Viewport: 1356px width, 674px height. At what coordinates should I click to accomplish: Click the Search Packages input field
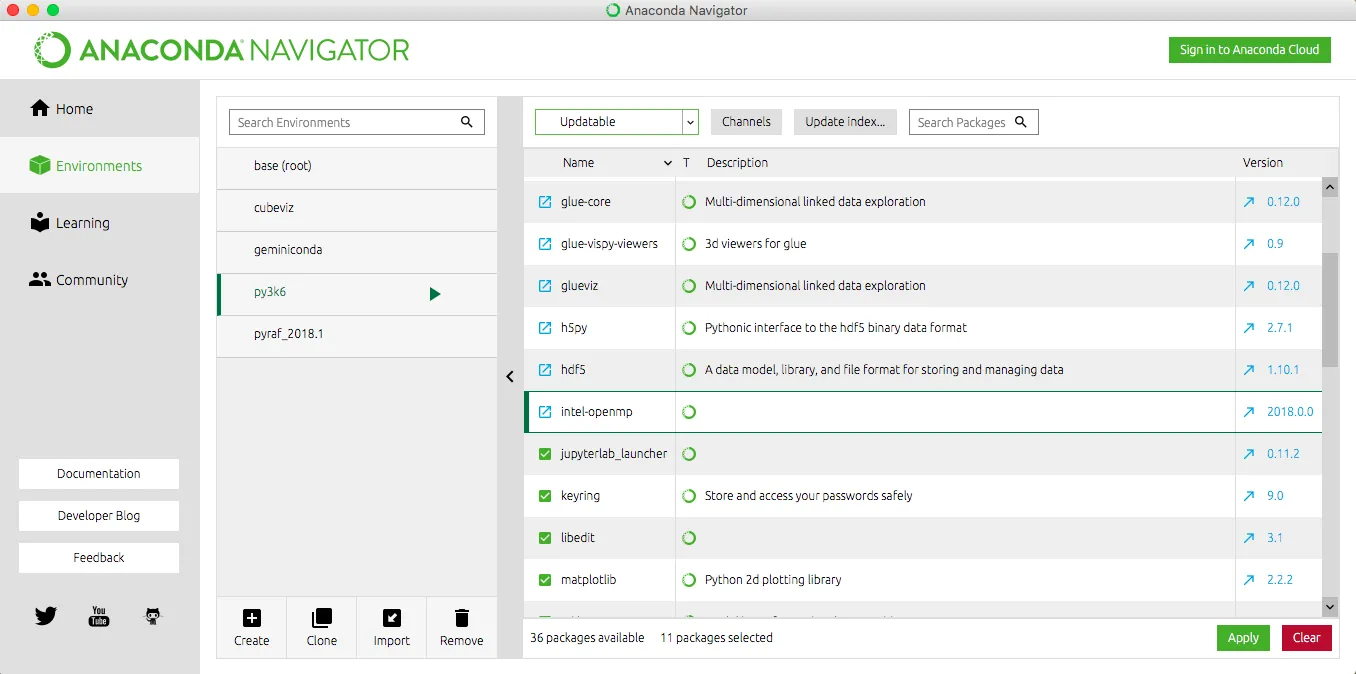(974, 122)
